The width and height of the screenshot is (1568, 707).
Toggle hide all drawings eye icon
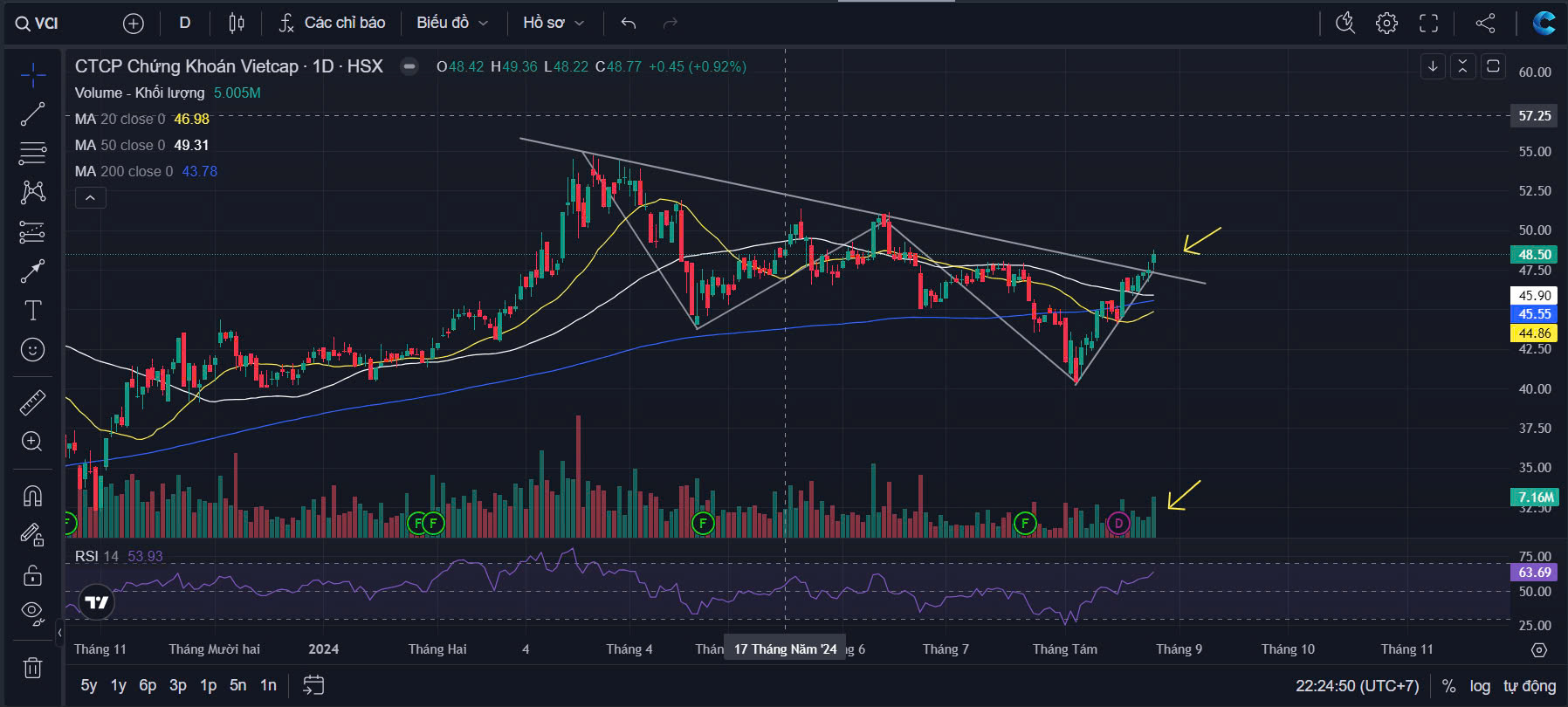coord(32,613)
